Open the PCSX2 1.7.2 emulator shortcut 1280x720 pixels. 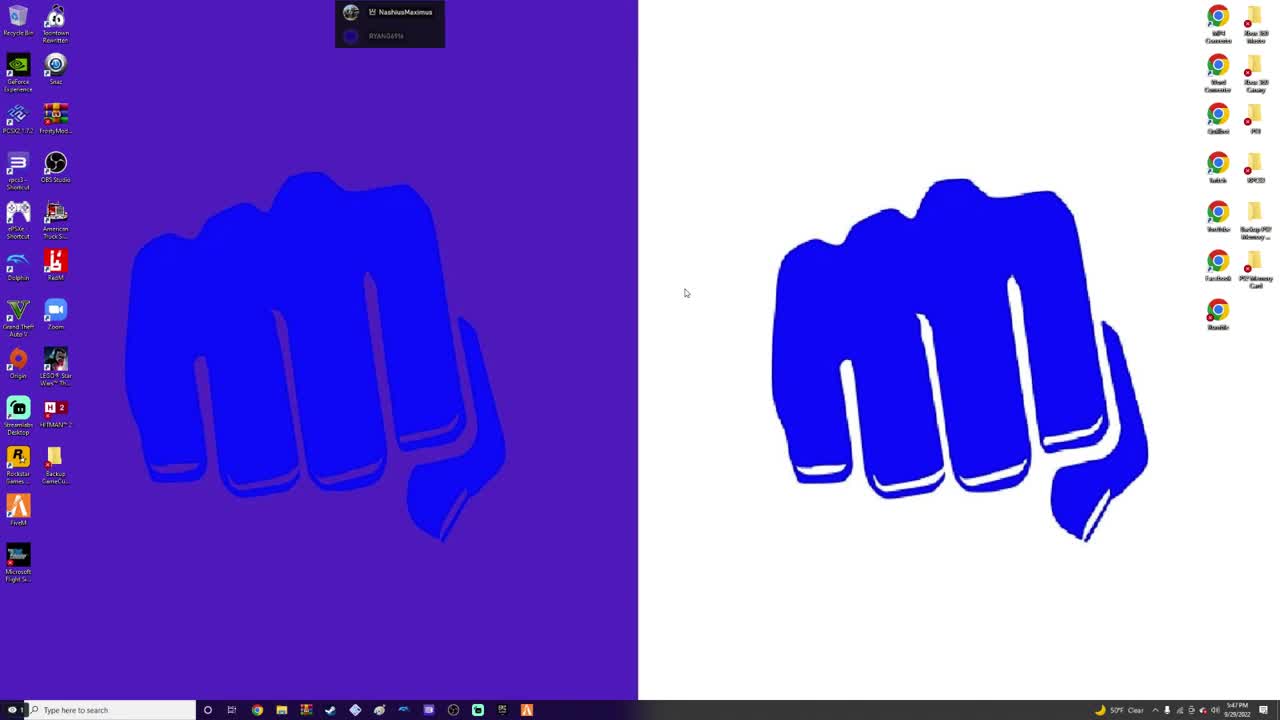(18, 119)
